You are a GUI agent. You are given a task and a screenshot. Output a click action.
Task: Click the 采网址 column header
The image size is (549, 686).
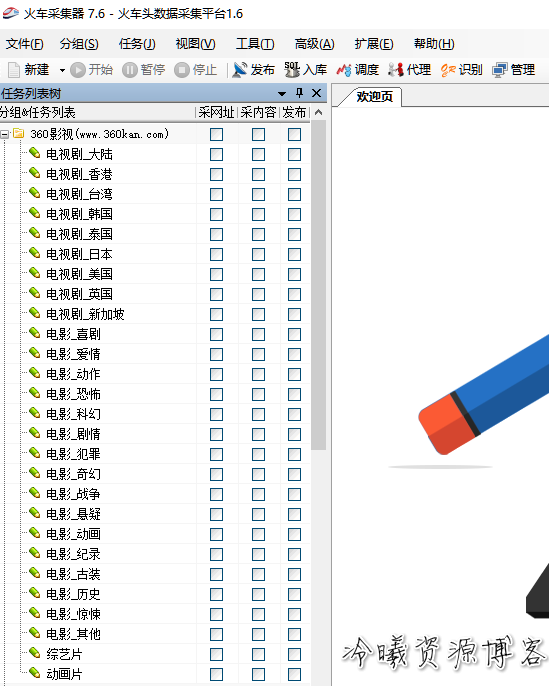217,112
